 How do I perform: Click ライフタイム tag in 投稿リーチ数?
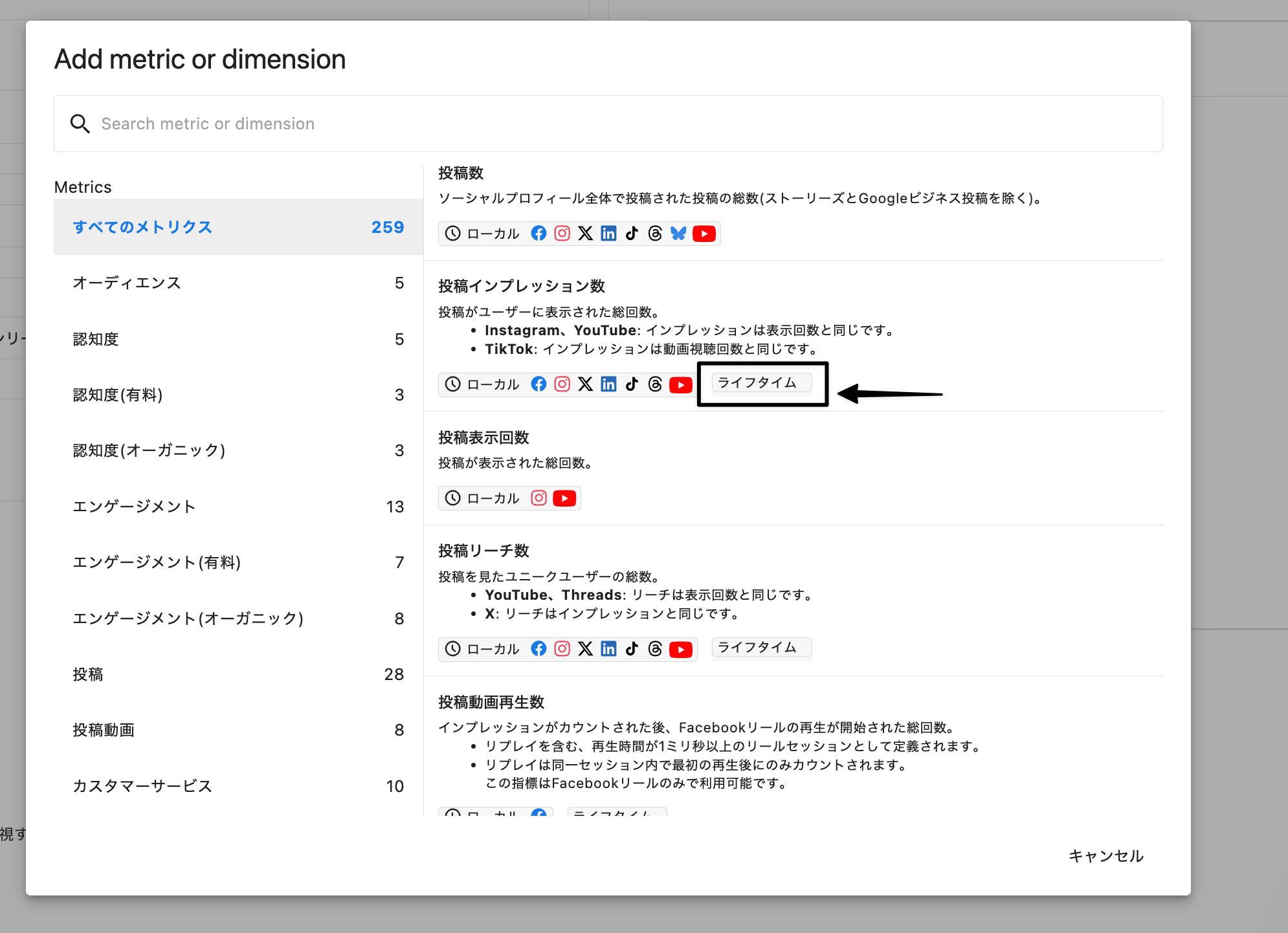click(x=761, y=648)
